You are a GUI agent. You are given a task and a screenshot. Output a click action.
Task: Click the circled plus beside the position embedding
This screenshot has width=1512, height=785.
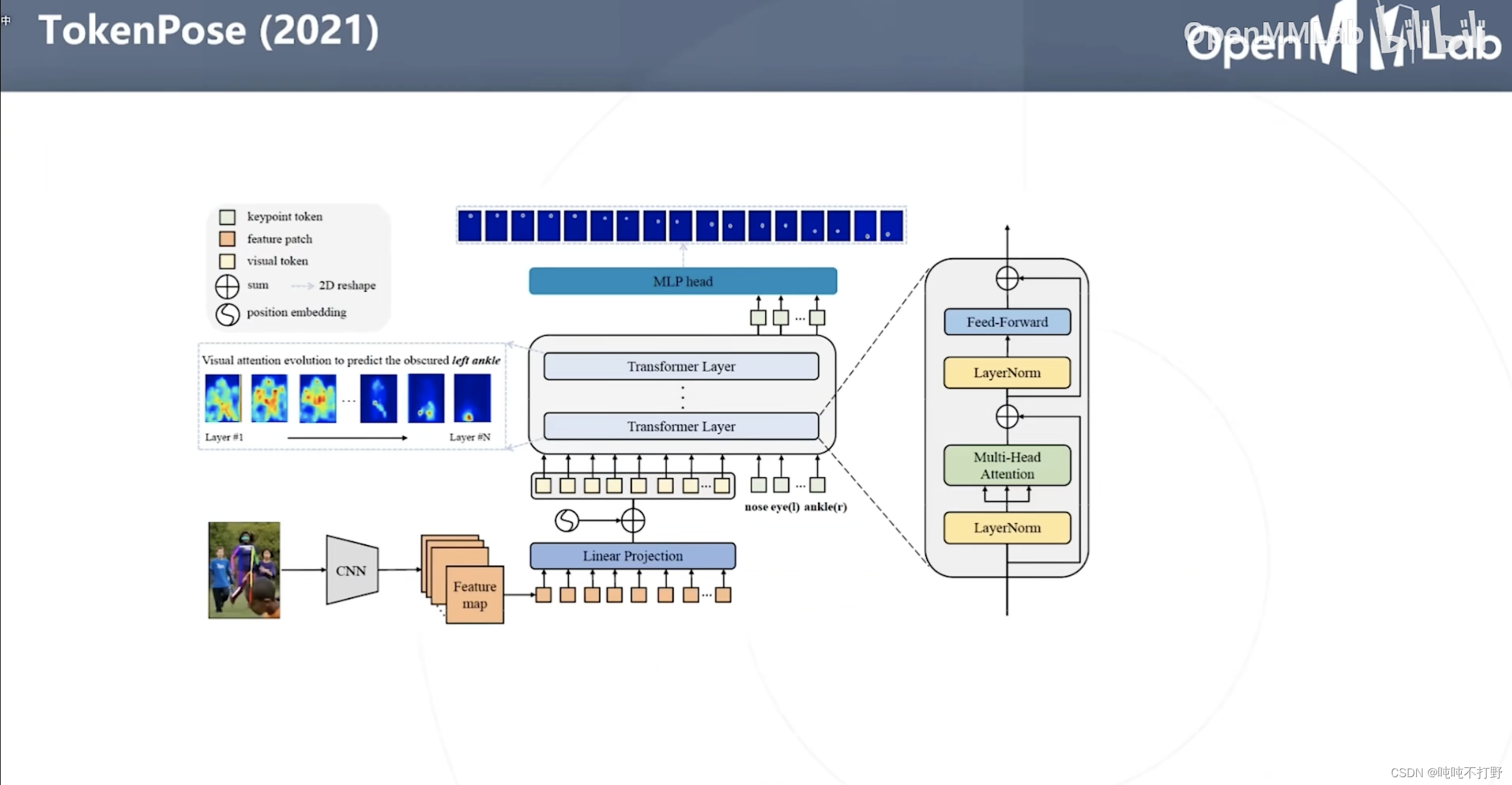(633, 520)
